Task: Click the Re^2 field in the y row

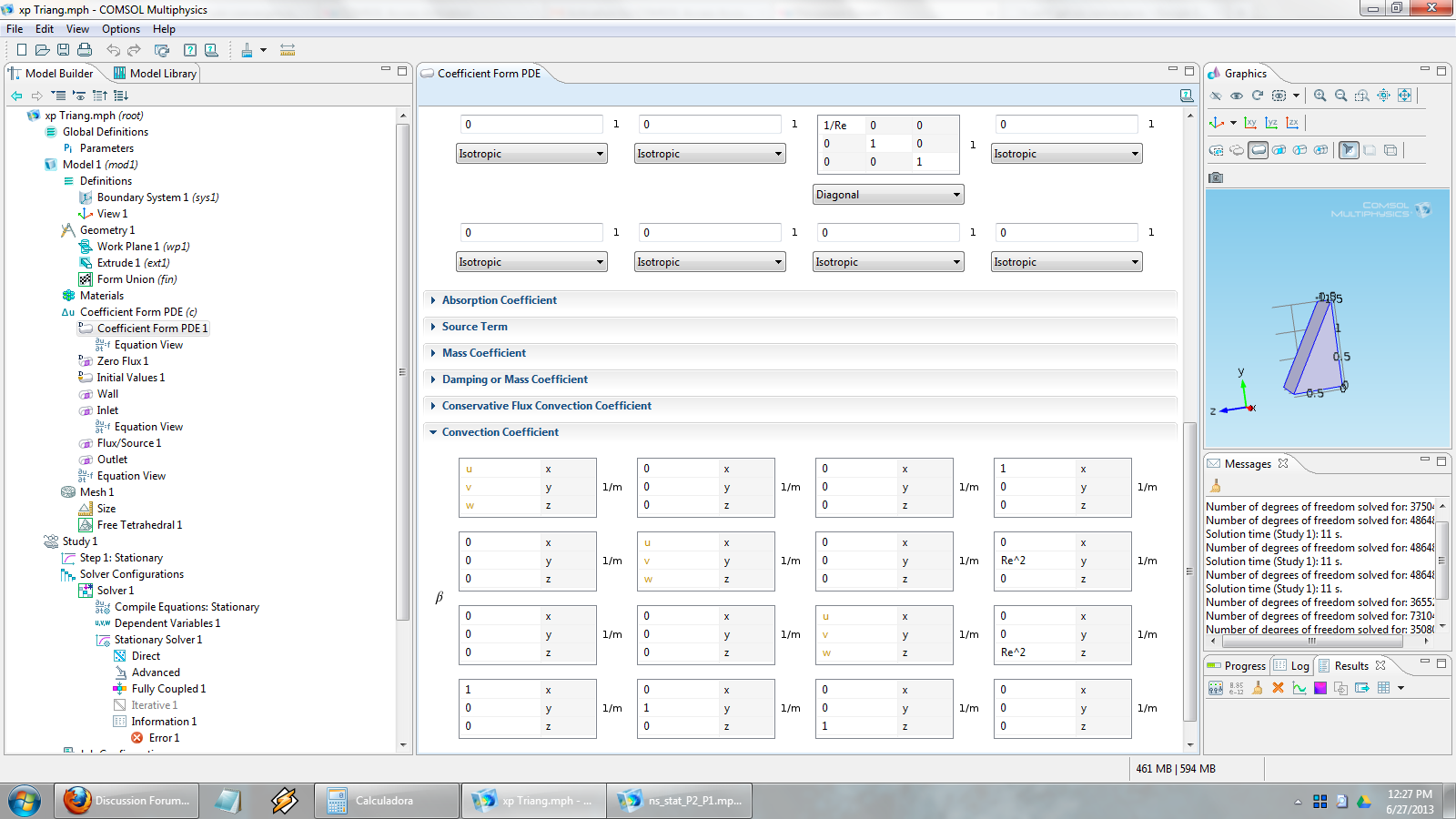Action: (x=1036, y=561)
